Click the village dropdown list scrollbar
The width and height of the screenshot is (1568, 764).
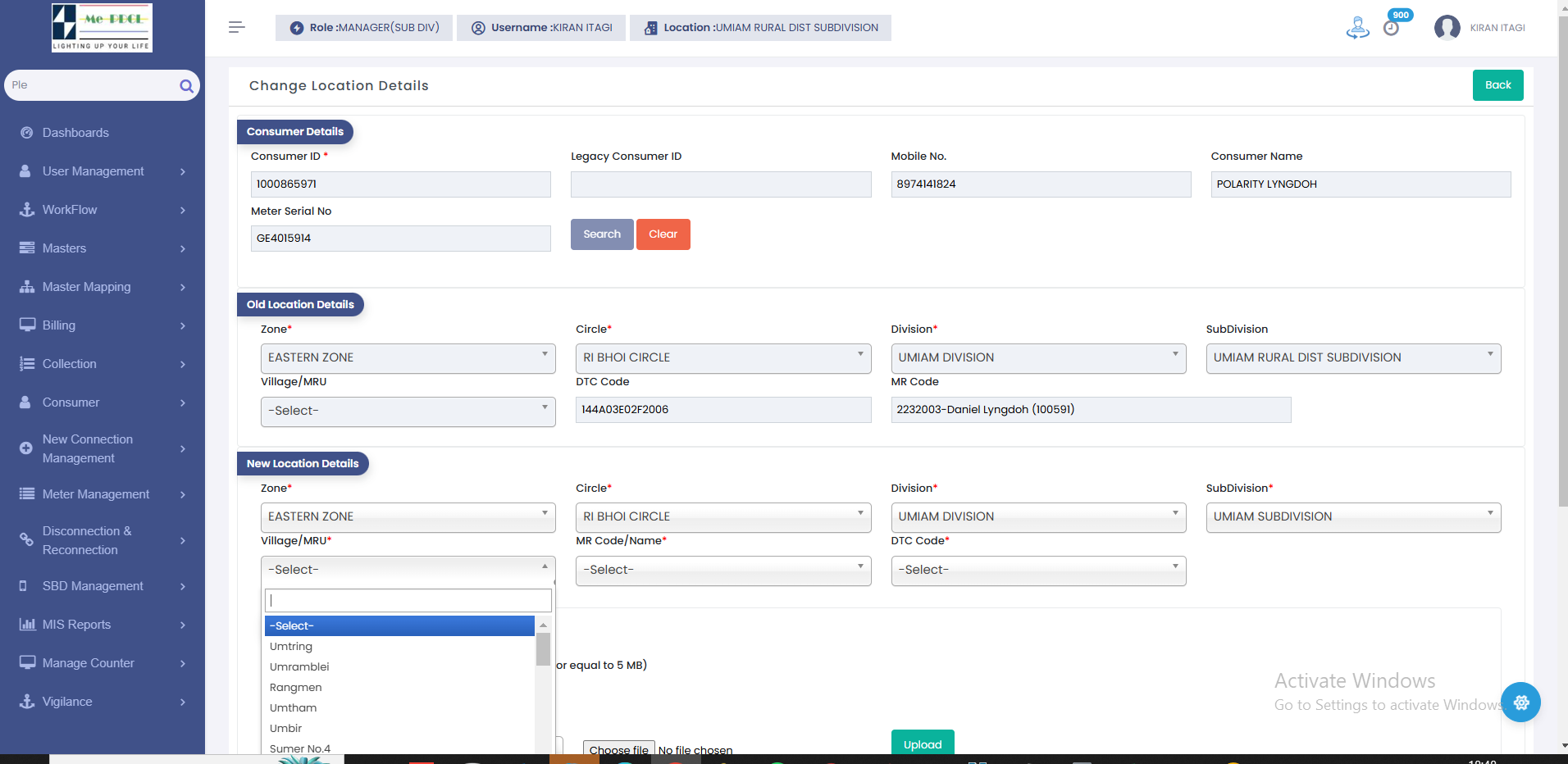pyautogui.click(x=543, y=649)
